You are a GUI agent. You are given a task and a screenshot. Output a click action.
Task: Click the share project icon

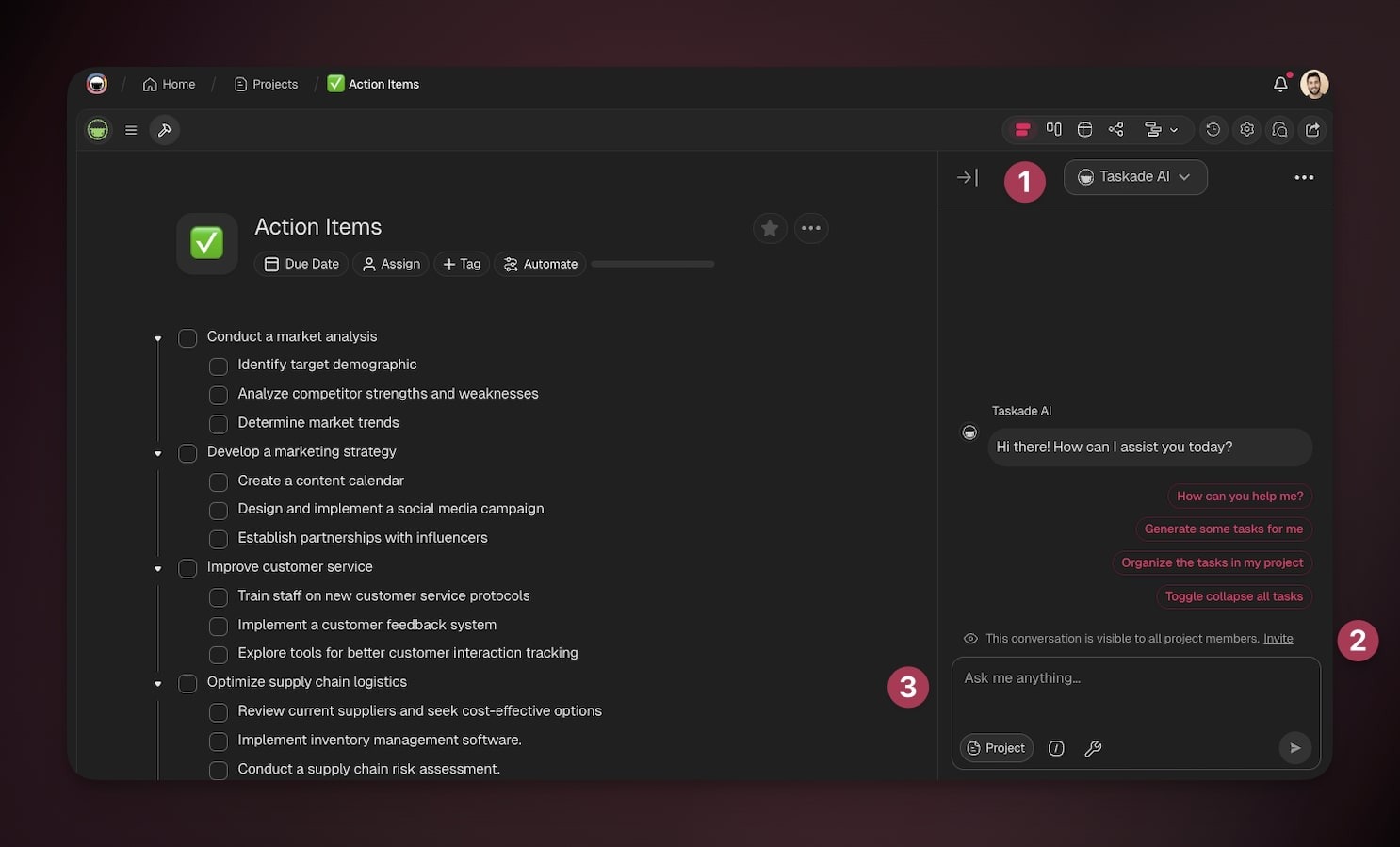tap(1312, 130)
